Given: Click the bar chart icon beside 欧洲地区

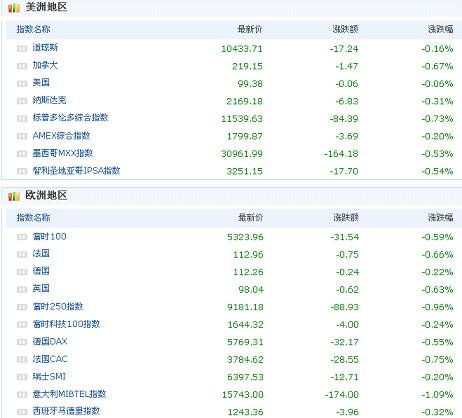Looking at the screenshot, I should click(x=14, y=196).
